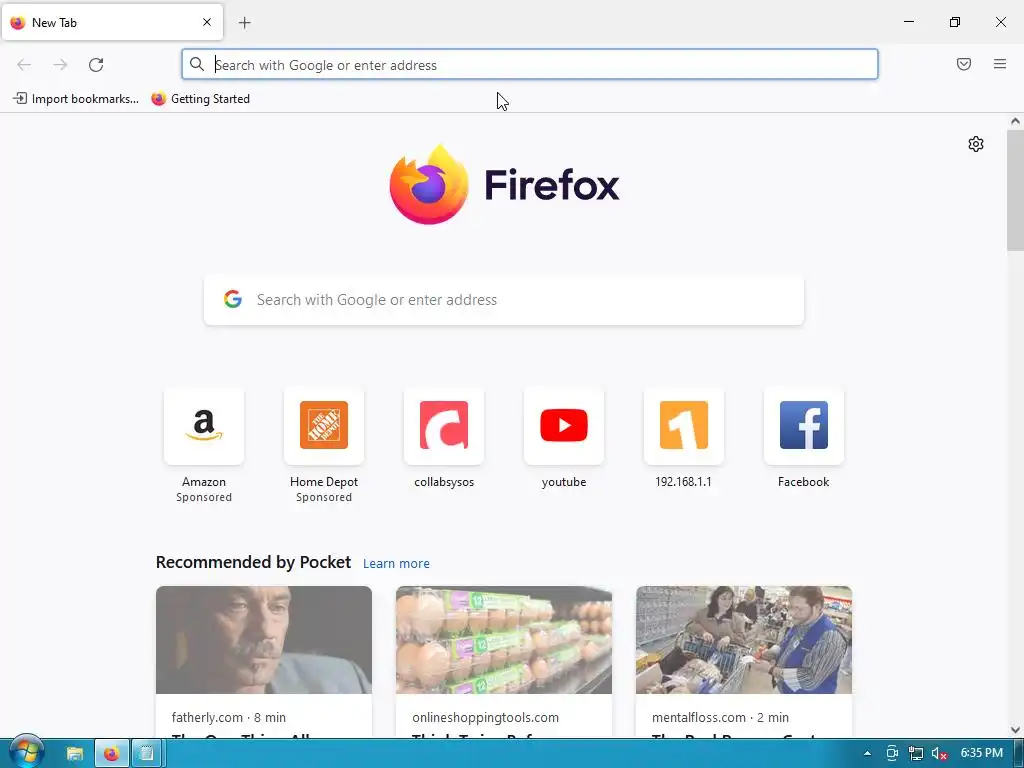Image resolution: width=1024 pixels, height=768 pixels.
Task: Open the notepad taskbar app
Action: pos(147,754)
